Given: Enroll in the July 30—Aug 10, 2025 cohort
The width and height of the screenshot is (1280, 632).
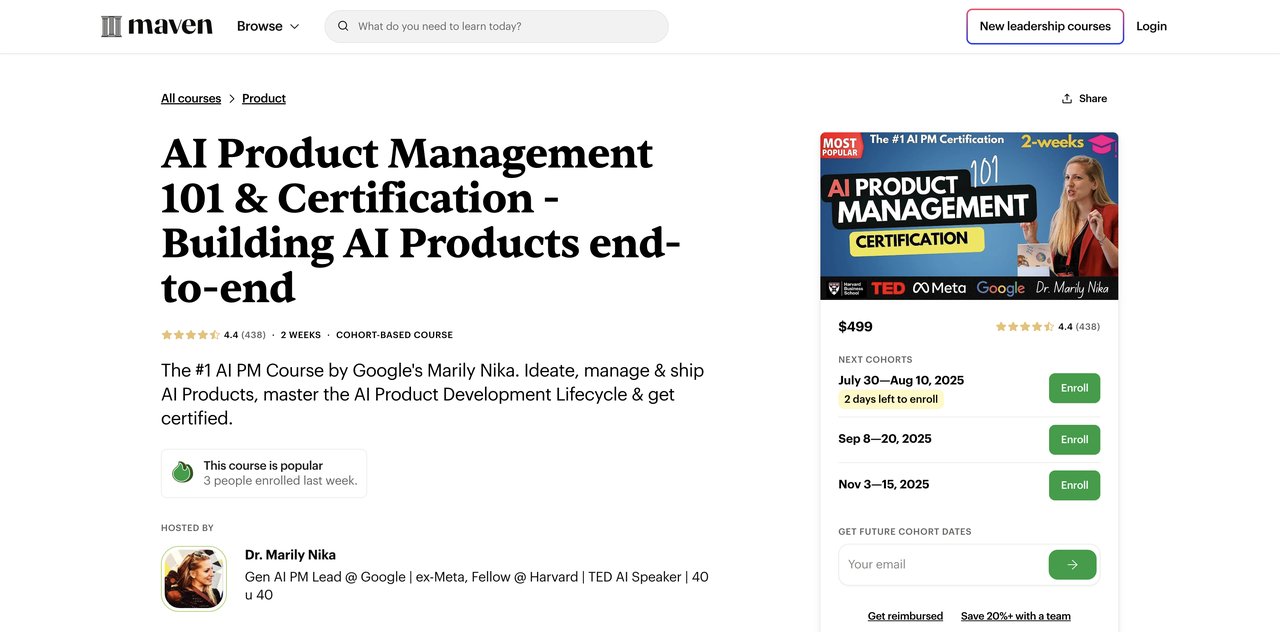Looking at the screenshot, I should pos(1074,388).
